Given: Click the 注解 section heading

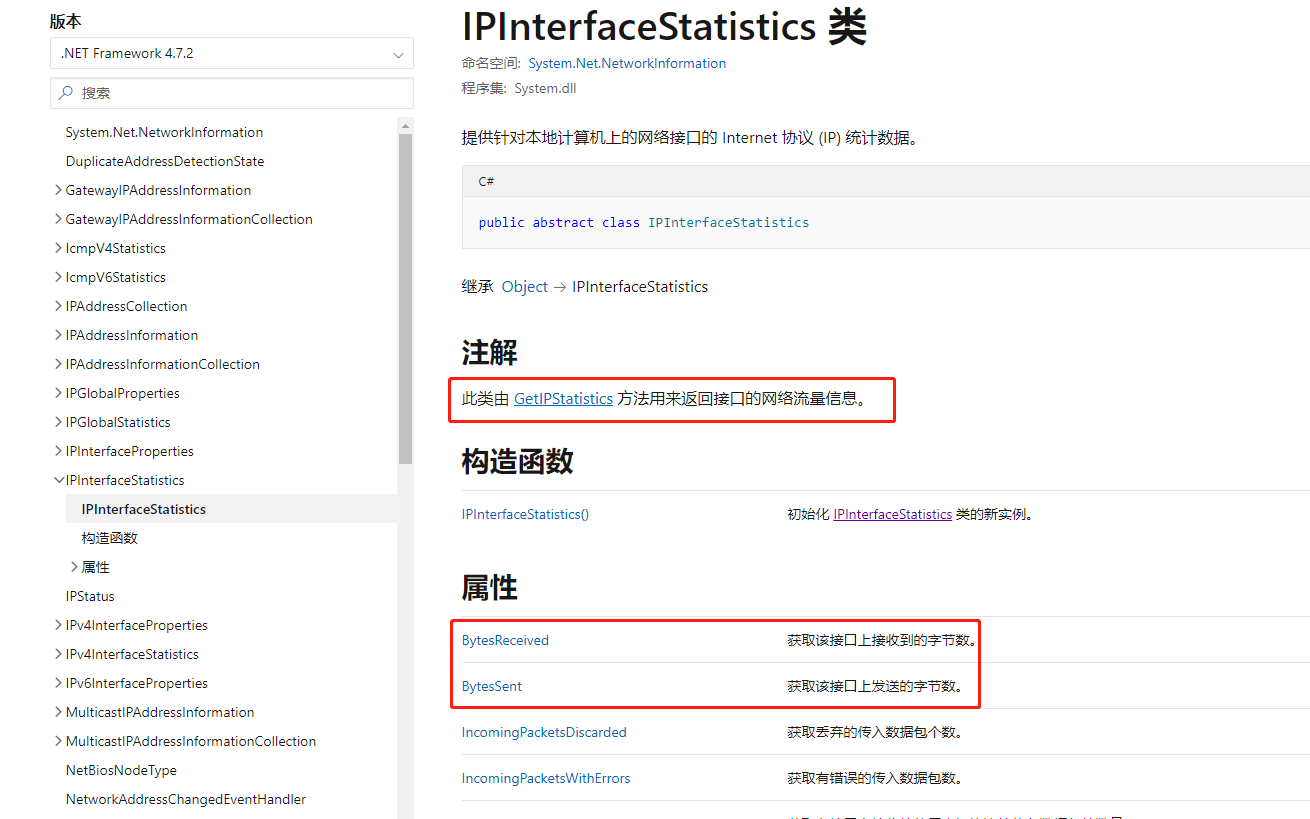Looking at the screenshot, I should (490, 352).
